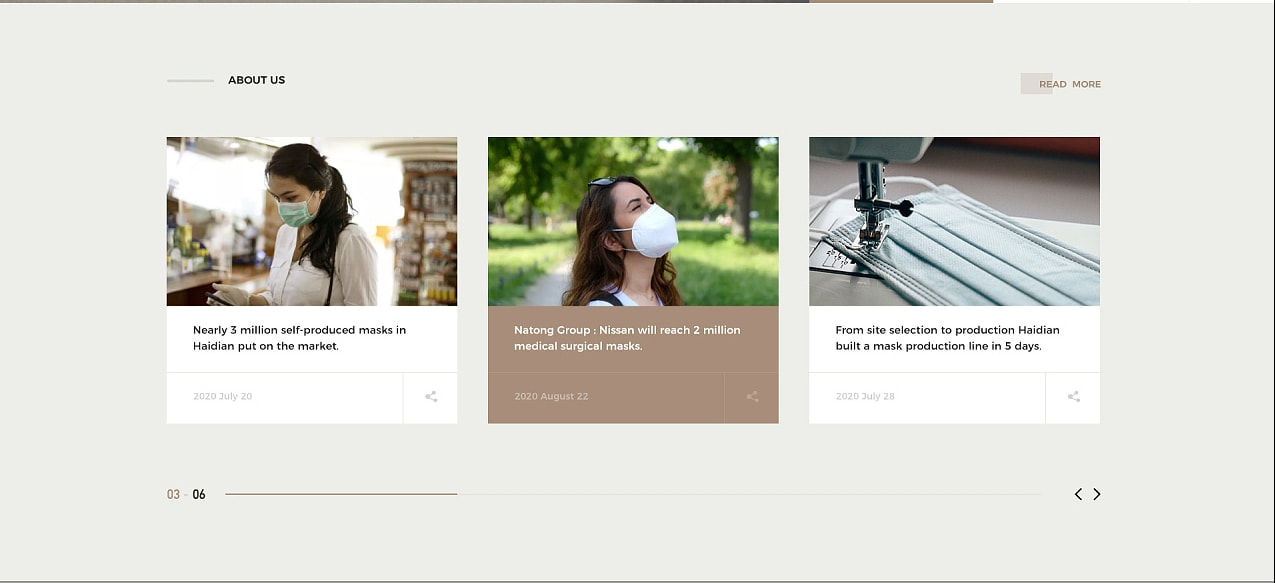Go to previous slide with left arrow
Image resolution: width=1275 pixels, height=583 pixels.
point(1078,494)
